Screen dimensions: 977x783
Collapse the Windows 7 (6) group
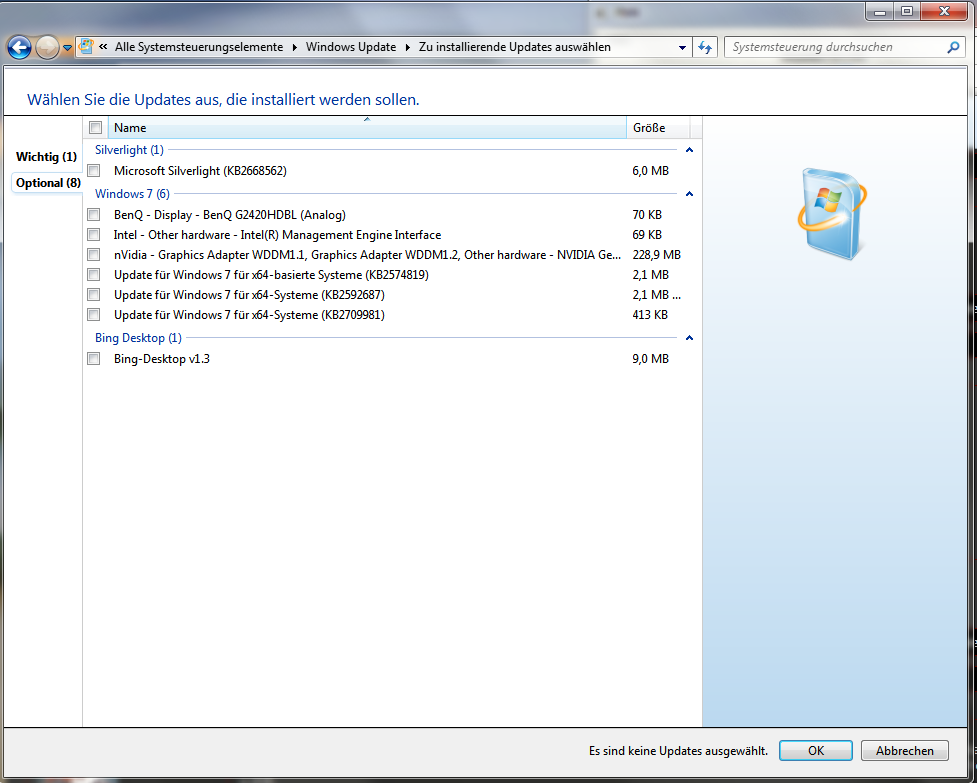(x=689, y=194)
